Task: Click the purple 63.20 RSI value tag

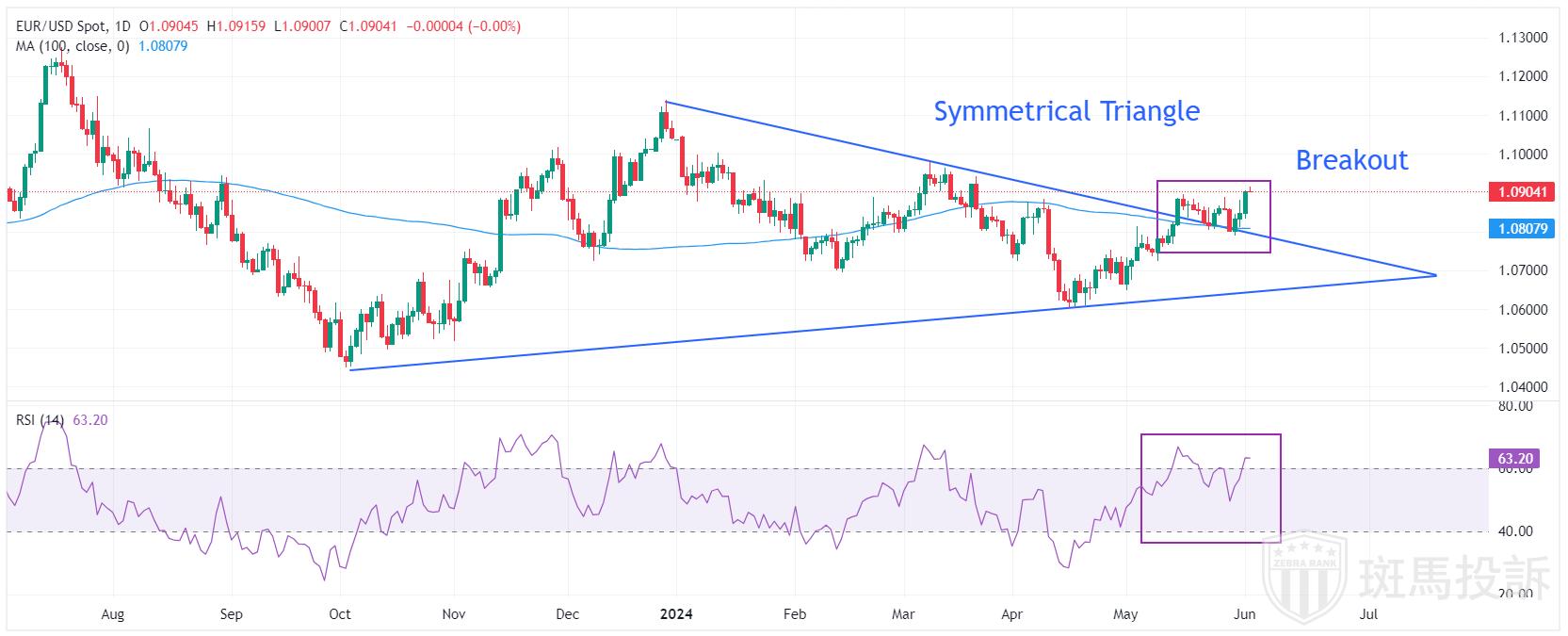Action: pos(1515,459)
